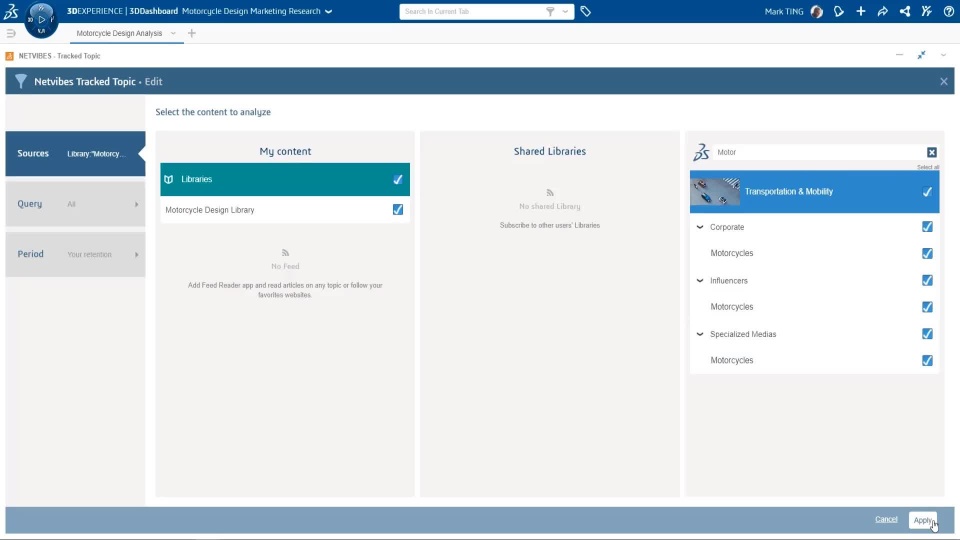Image resolution: width=960 pixels, height=540 pixels.
Task: Uncheck Motorcycles under Specialized Medias
Action: [927, 361]
